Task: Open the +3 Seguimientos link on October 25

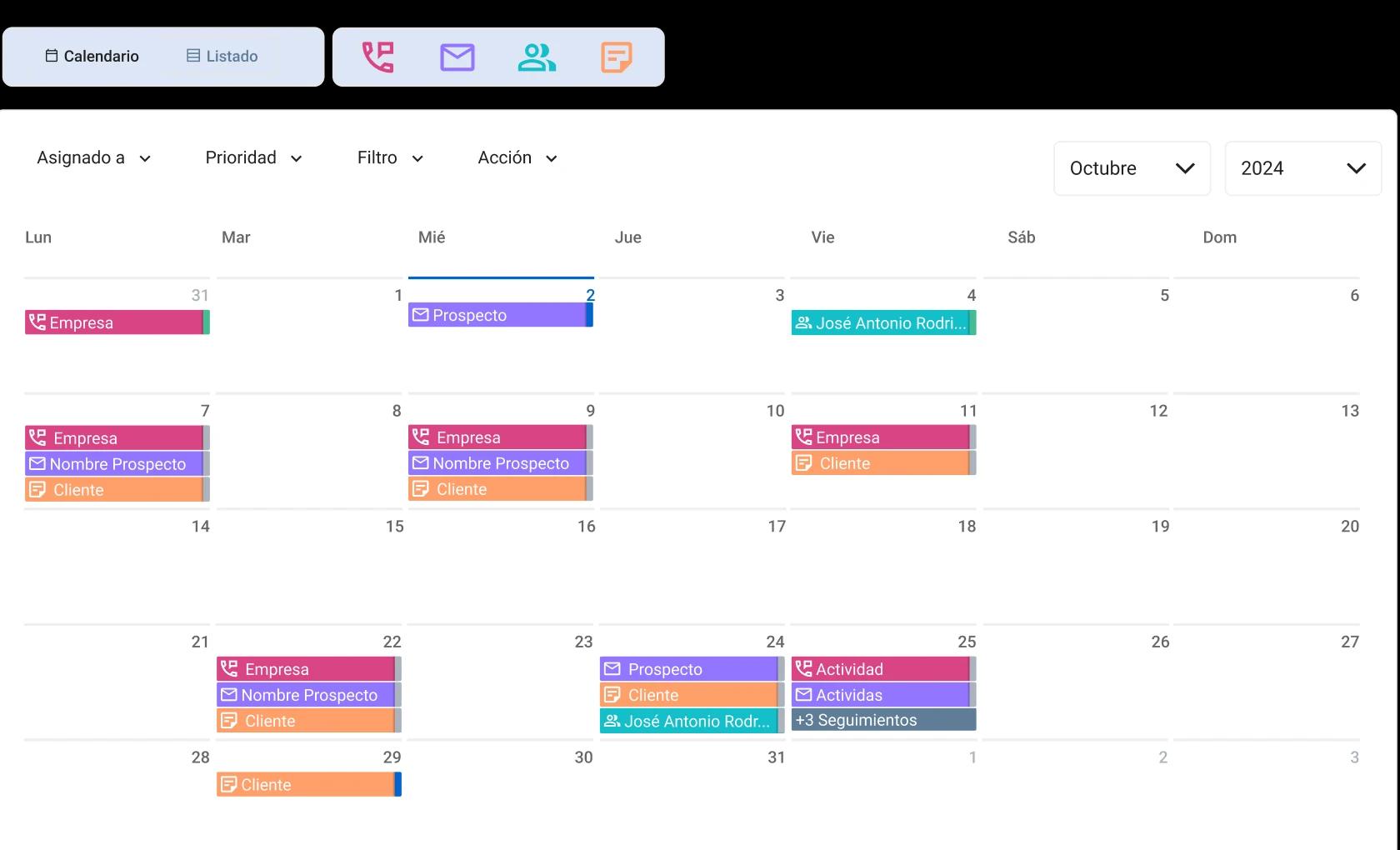Action: pyautogui.click(x=856, y=720)
